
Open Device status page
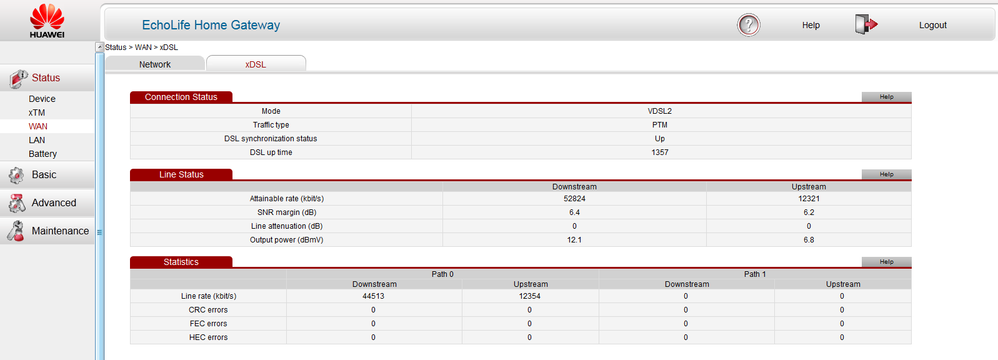click(x=42, y=99)
